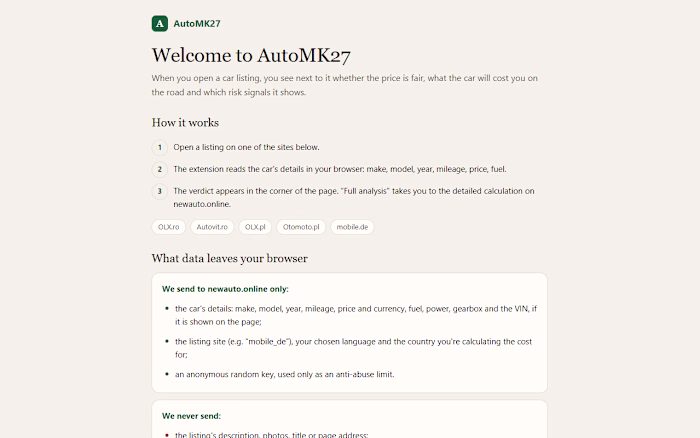The height and width of the screenshot is (438, 700).
Task: Click the "How it works" heading
Action: tap(185, 123)
